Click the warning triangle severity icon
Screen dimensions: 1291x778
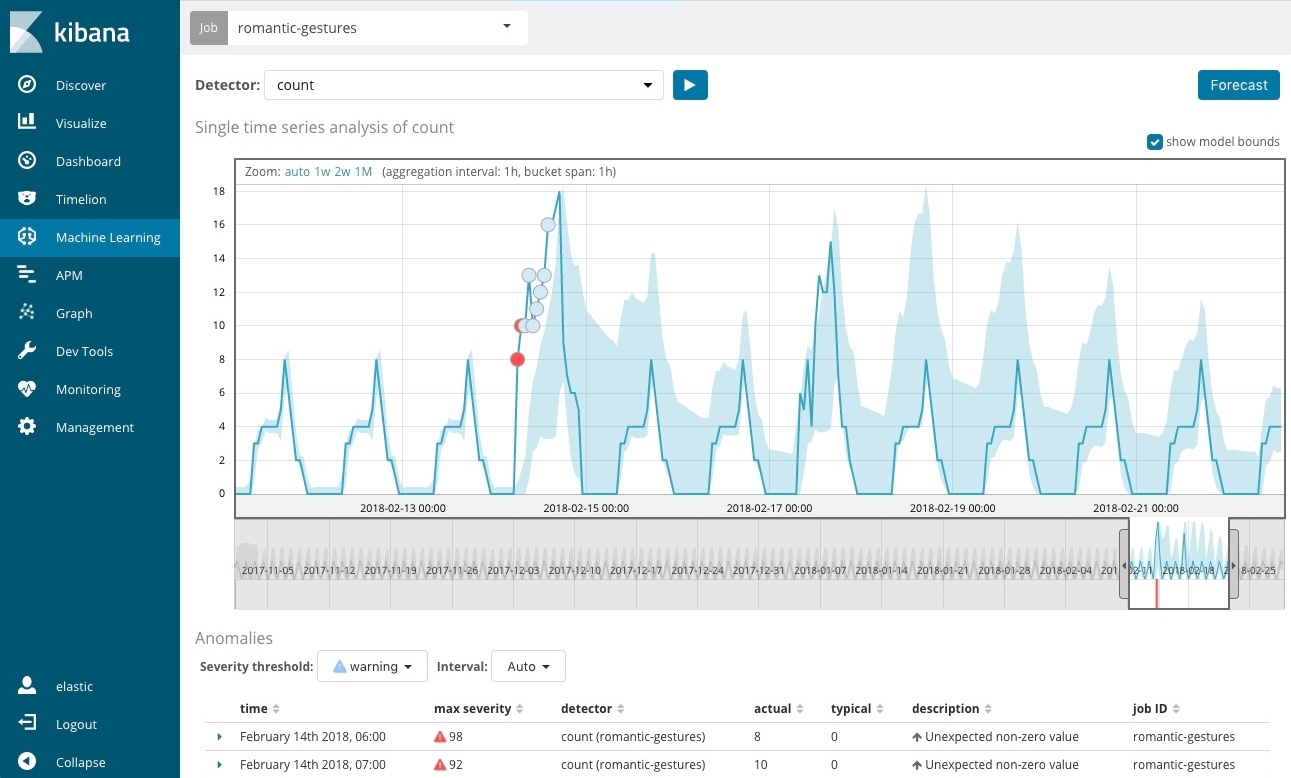[340, 667]
